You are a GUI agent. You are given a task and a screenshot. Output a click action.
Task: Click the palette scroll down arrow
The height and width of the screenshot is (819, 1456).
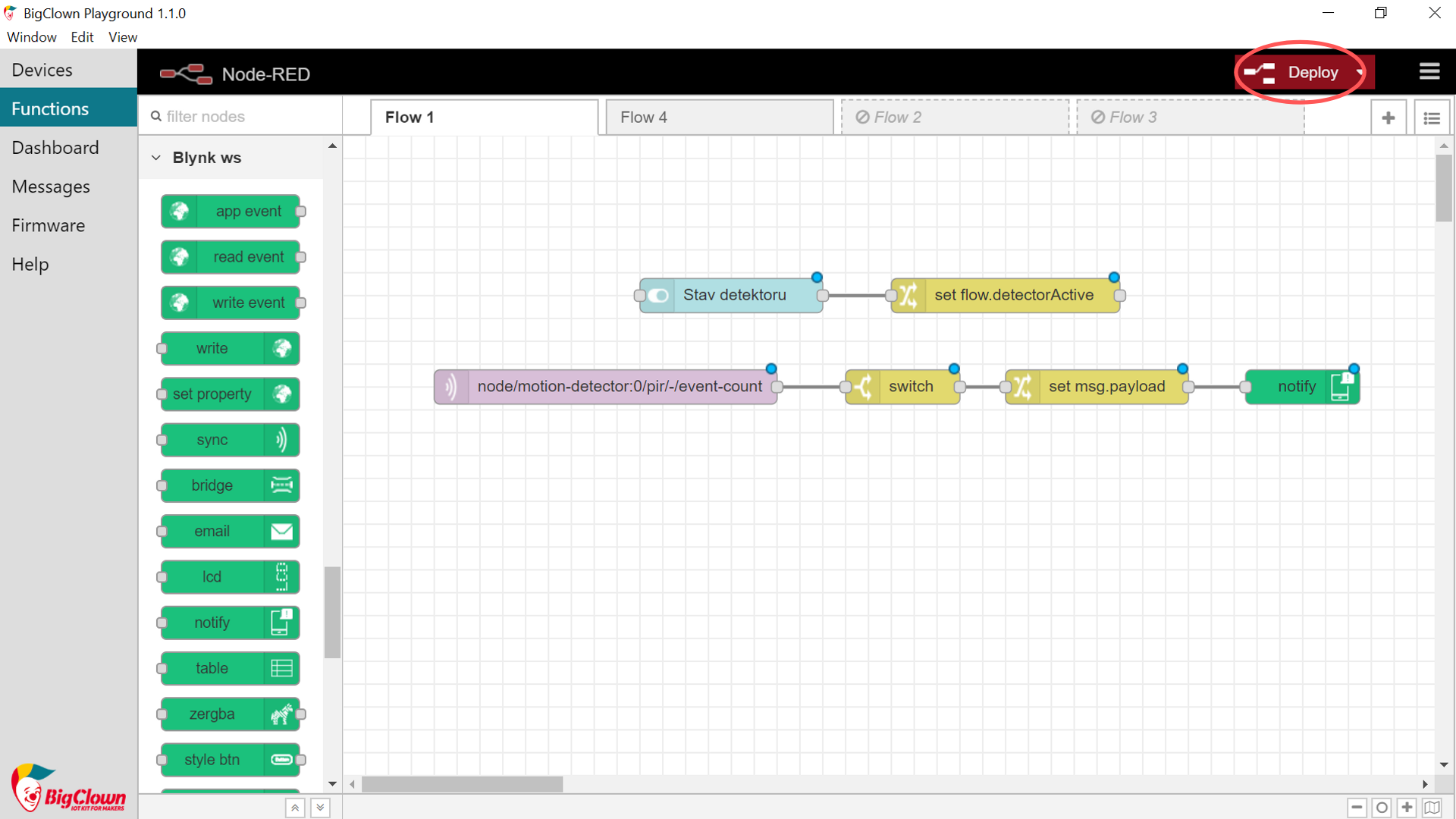pos(332,783)
